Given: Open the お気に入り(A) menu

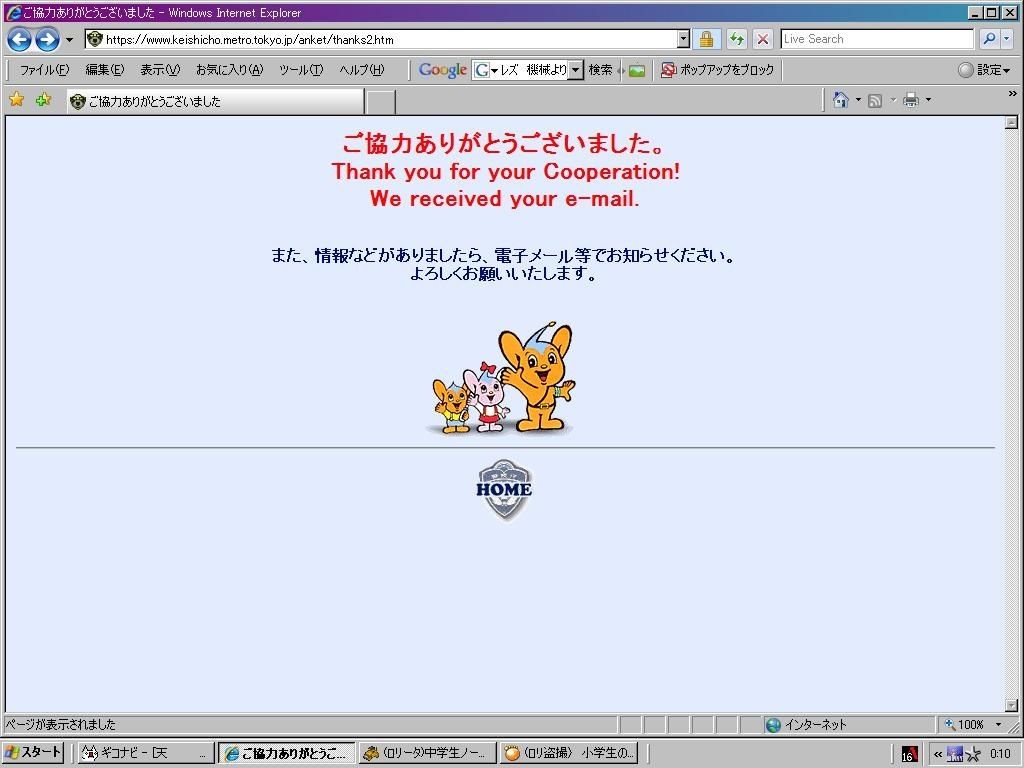Looking at the screenshot, I should tap(230, 70).
